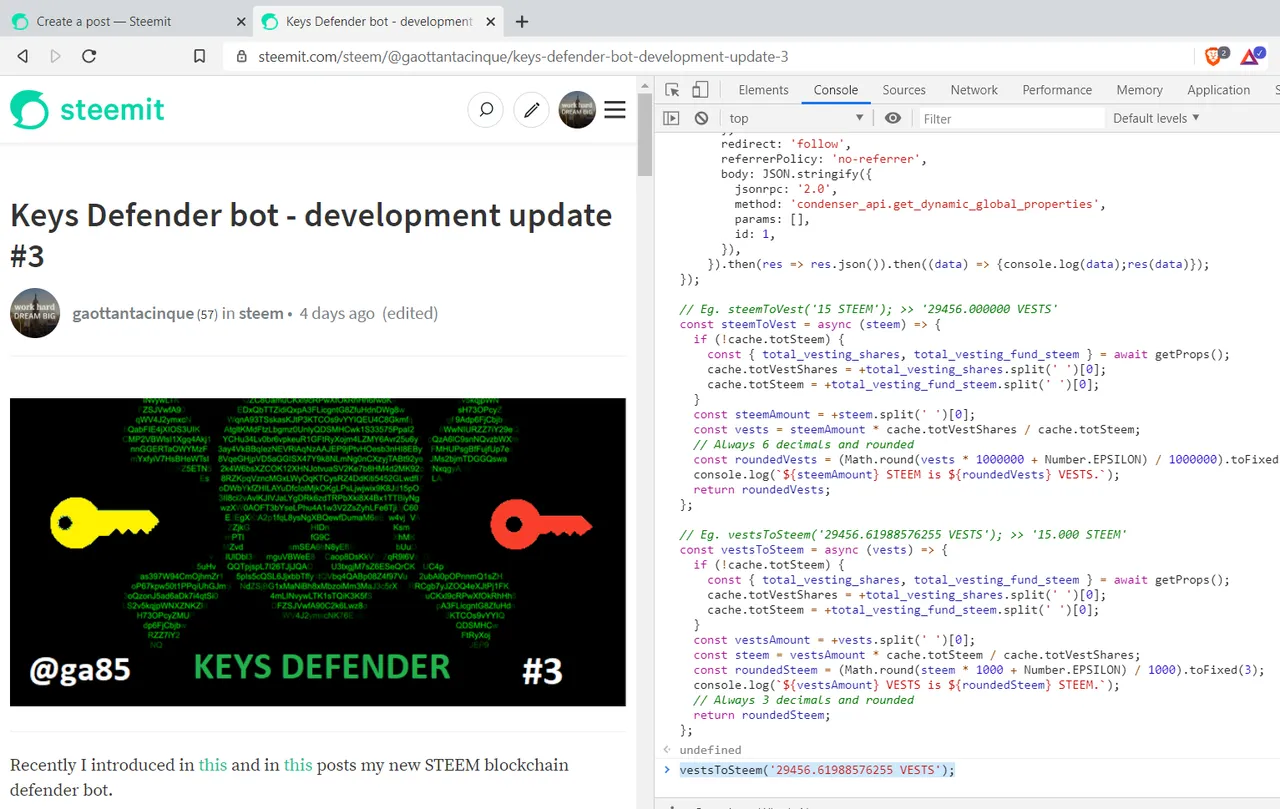Open the user avatar menu in the Steemit header
1280x809 pixels.
coord(577,110)
